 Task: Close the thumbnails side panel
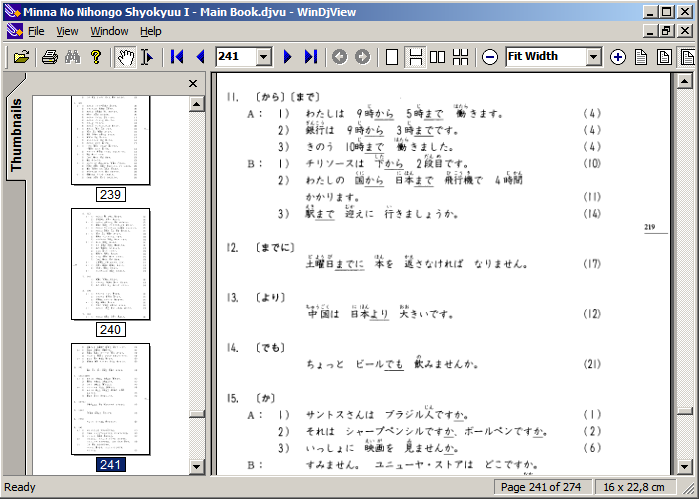click(x=193, y=84)
